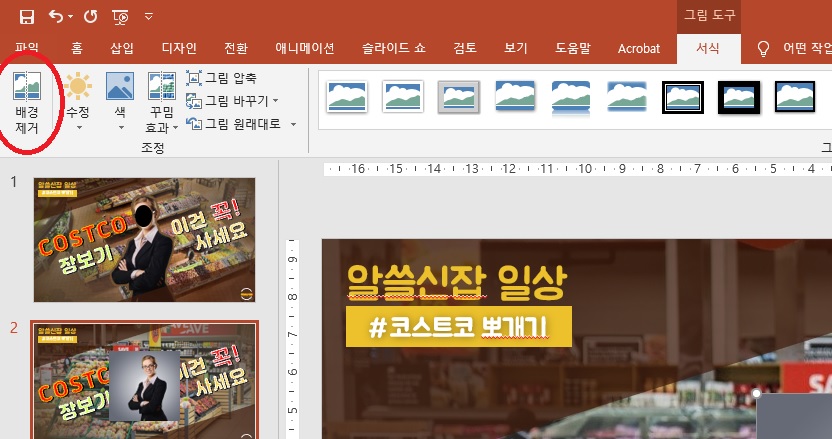Screen dimensions: 832x439
Task: Expand the 그림 원래대로 dropdown arrow
Action: (x=293, y=124)
